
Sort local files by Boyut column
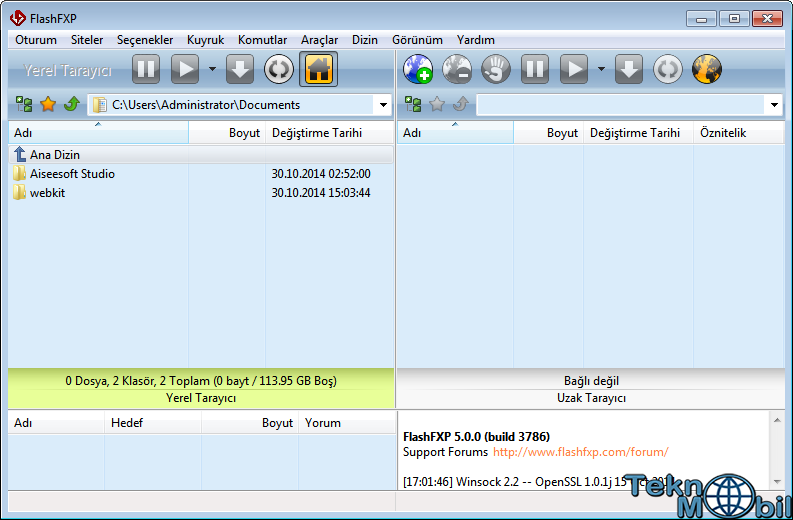pyautogui.click(x=227, y=133)
